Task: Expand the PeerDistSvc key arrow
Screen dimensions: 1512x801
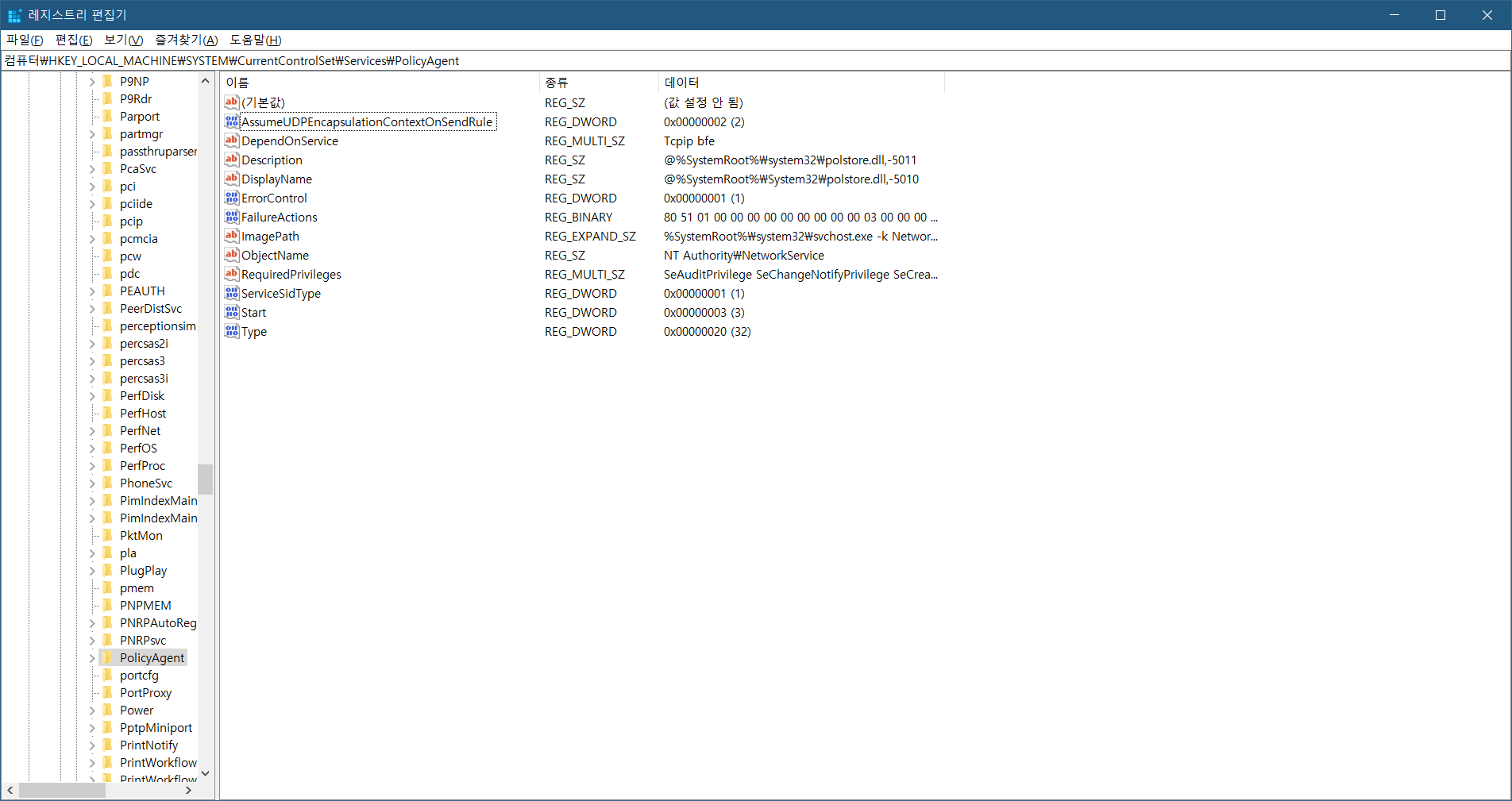Action: tap(92, 309)
